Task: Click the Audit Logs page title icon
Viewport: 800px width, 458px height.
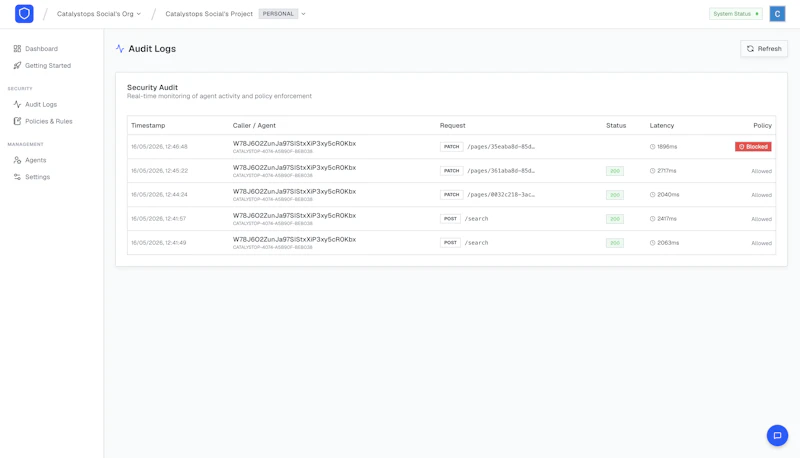Action: (120, 48)
